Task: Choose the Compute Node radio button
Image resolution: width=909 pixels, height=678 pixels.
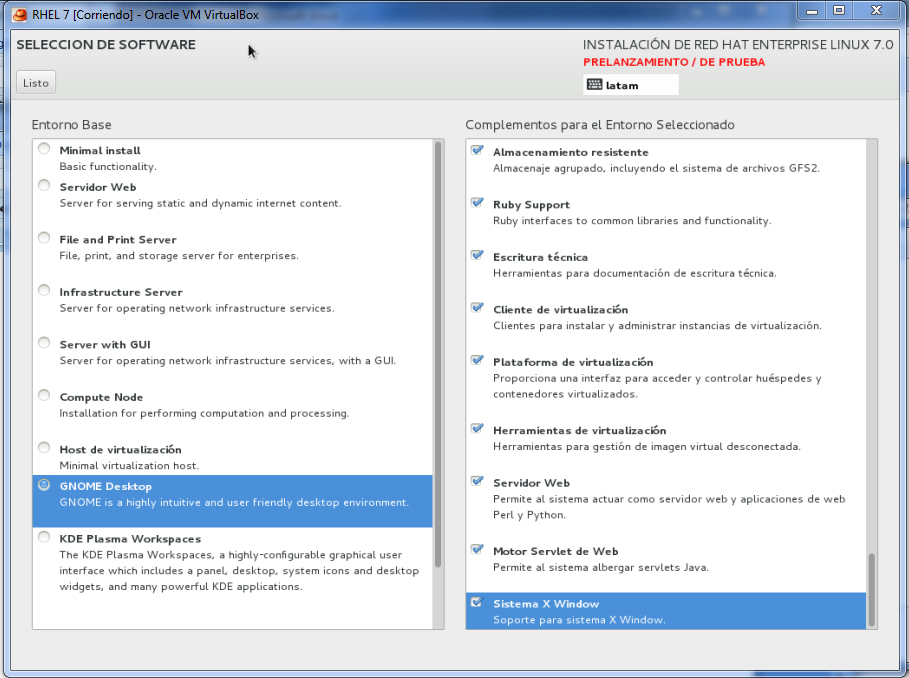Action: (44, 395)
